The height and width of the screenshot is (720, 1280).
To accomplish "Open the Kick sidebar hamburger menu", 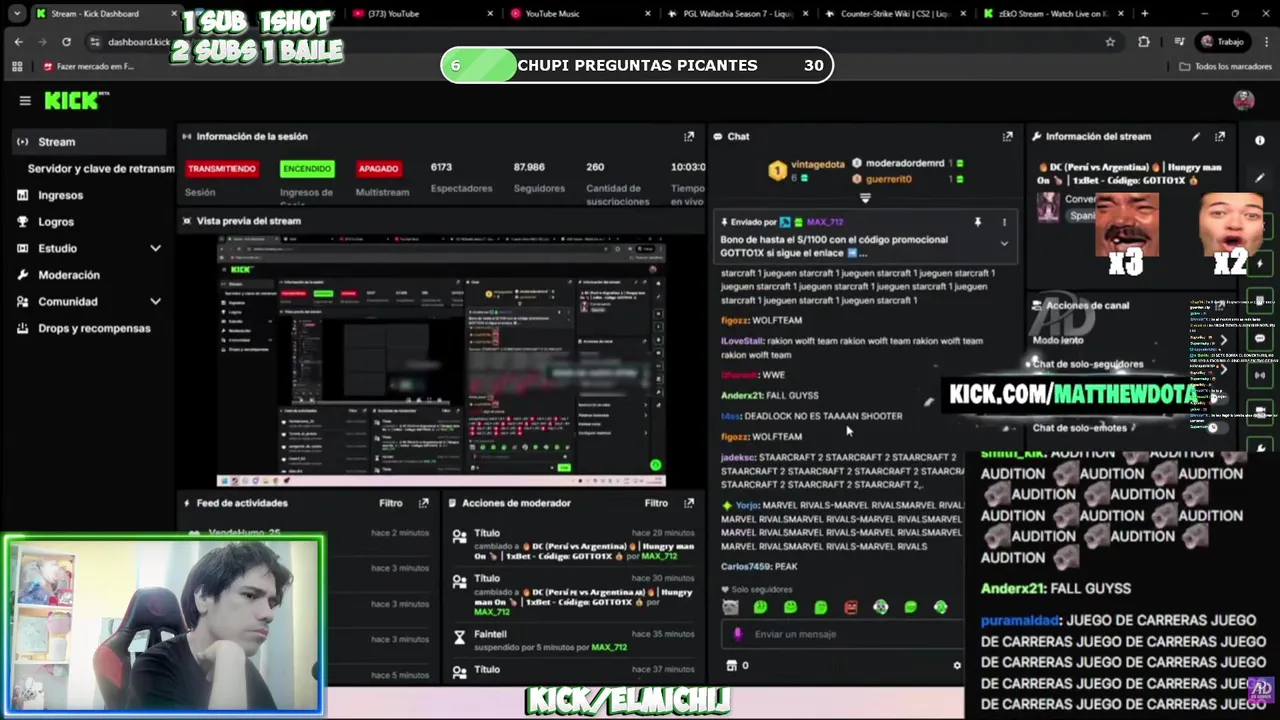I will (x=25, y=100).
